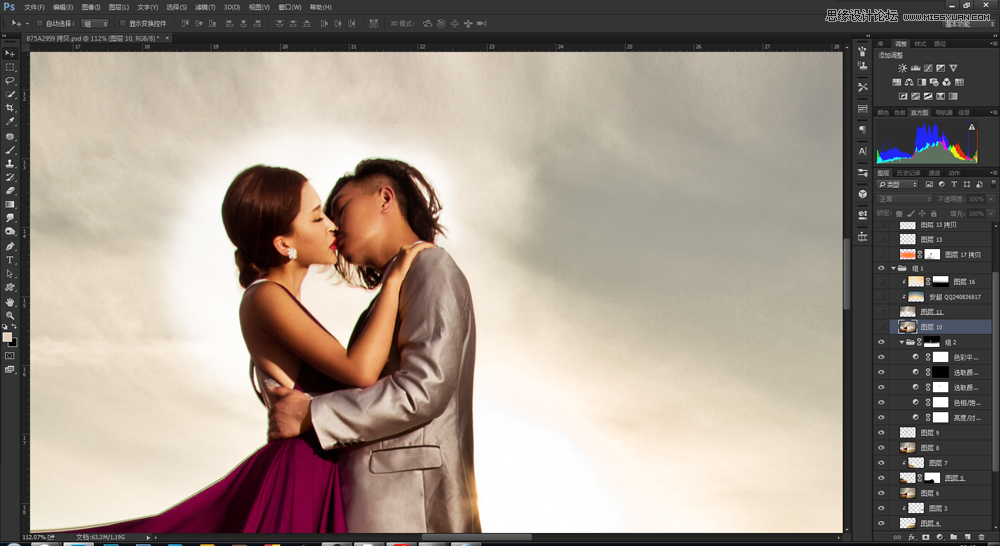Add a layer mask from panel bottom

(x=925, y=538)
